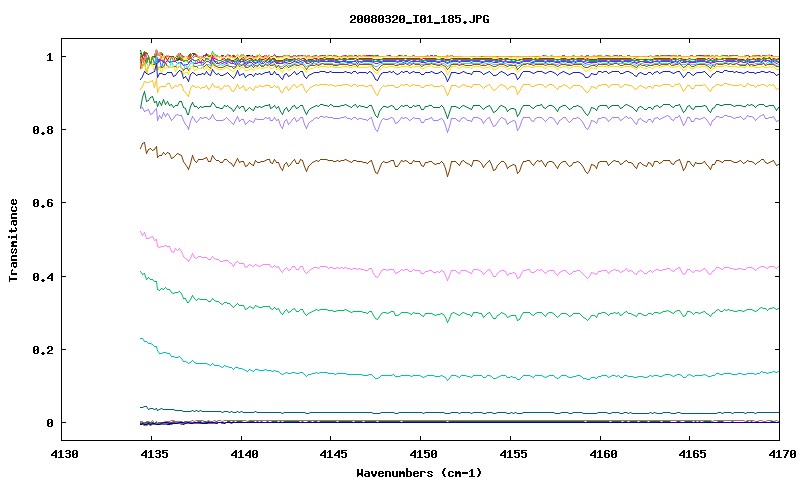Click the 4160 x-axis tick label
800x480 pixels.
tap(603, 454)
